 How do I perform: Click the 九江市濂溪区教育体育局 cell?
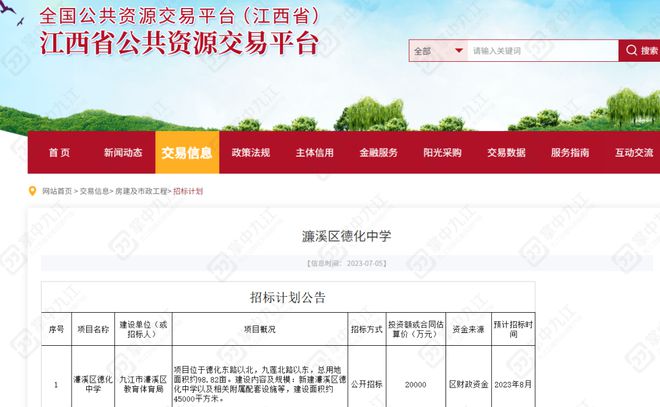[x=143, y=384]
